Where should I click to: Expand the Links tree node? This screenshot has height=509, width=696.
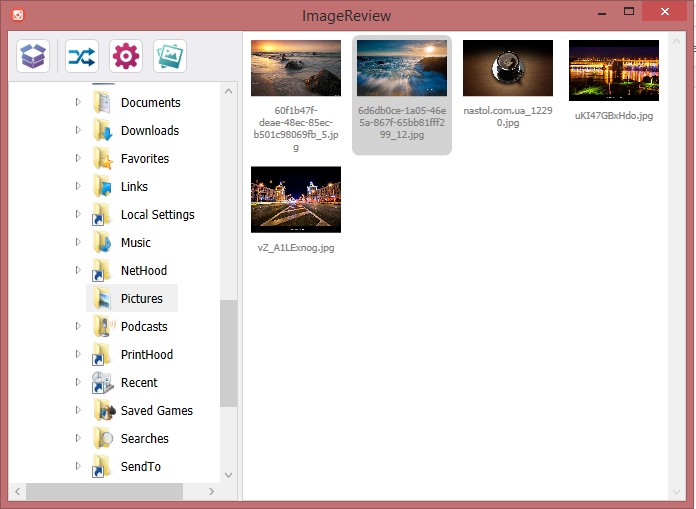(78, 186)
